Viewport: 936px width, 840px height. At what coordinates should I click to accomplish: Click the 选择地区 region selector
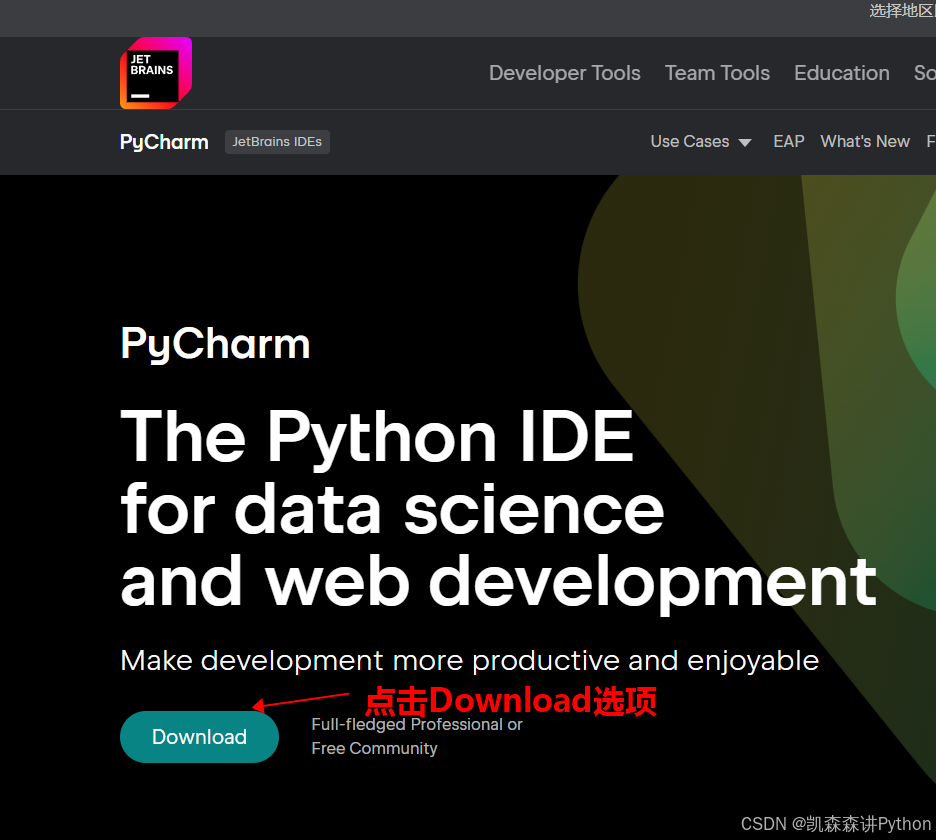coord(902,11)
